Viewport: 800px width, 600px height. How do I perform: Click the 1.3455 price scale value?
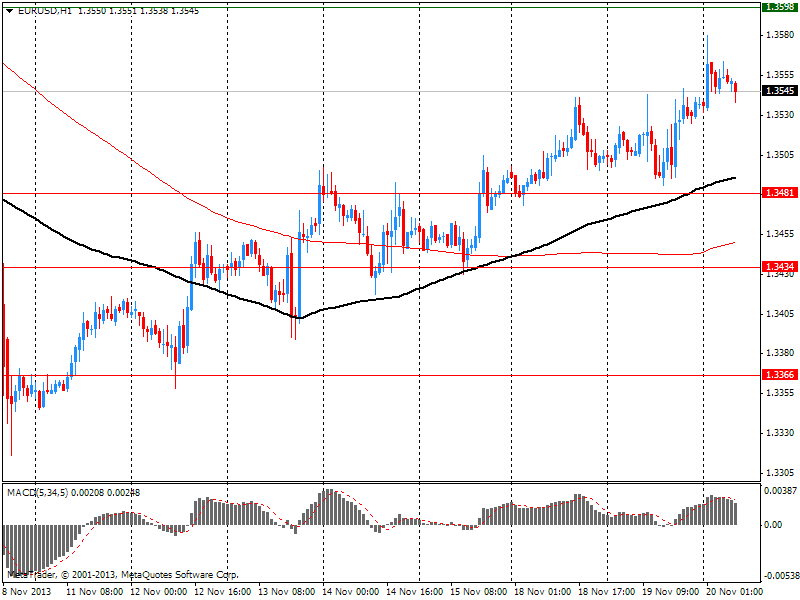[x=779, y=234]
